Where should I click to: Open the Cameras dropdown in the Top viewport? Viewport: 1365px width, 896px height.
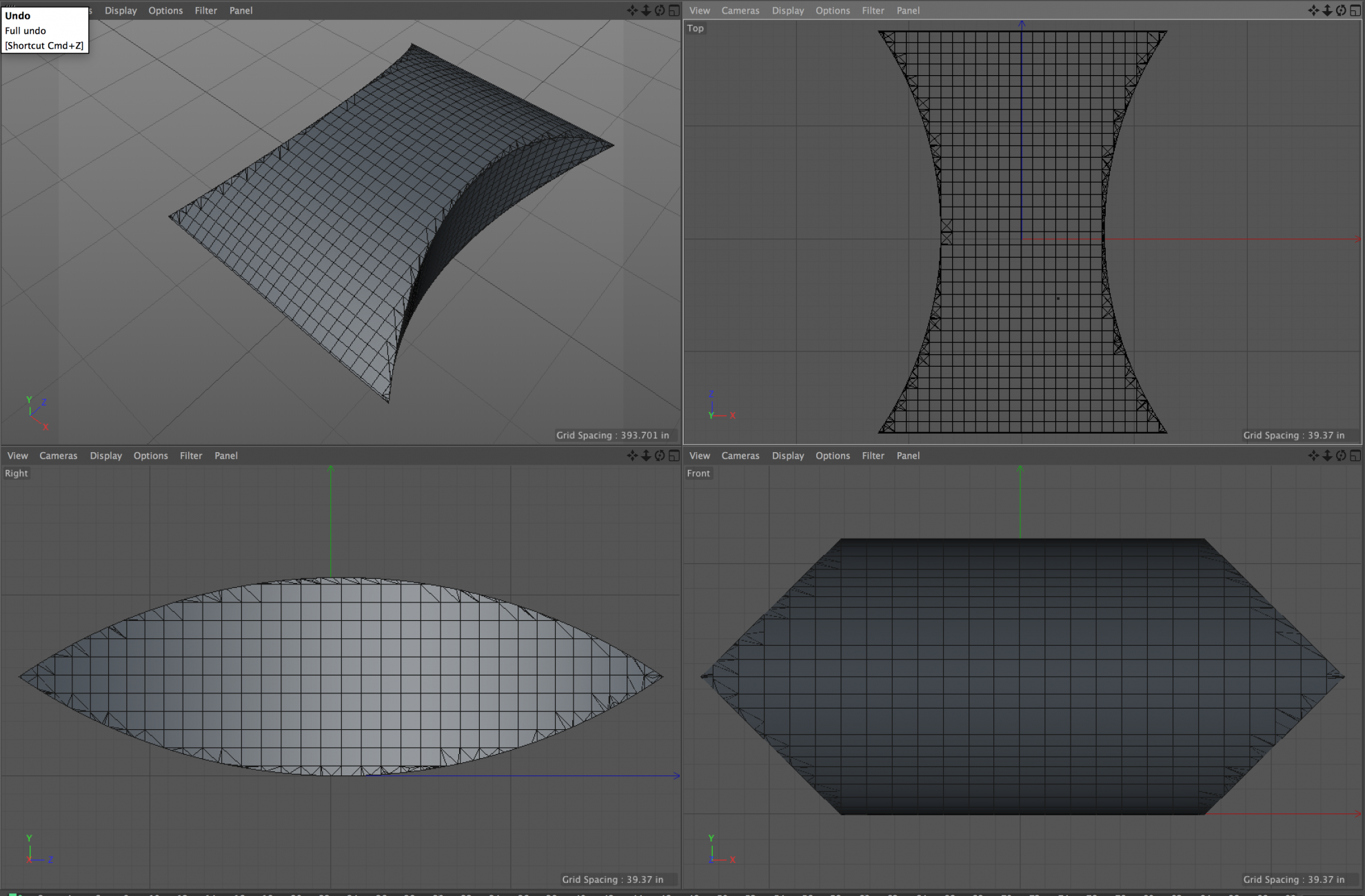(740, 10)
